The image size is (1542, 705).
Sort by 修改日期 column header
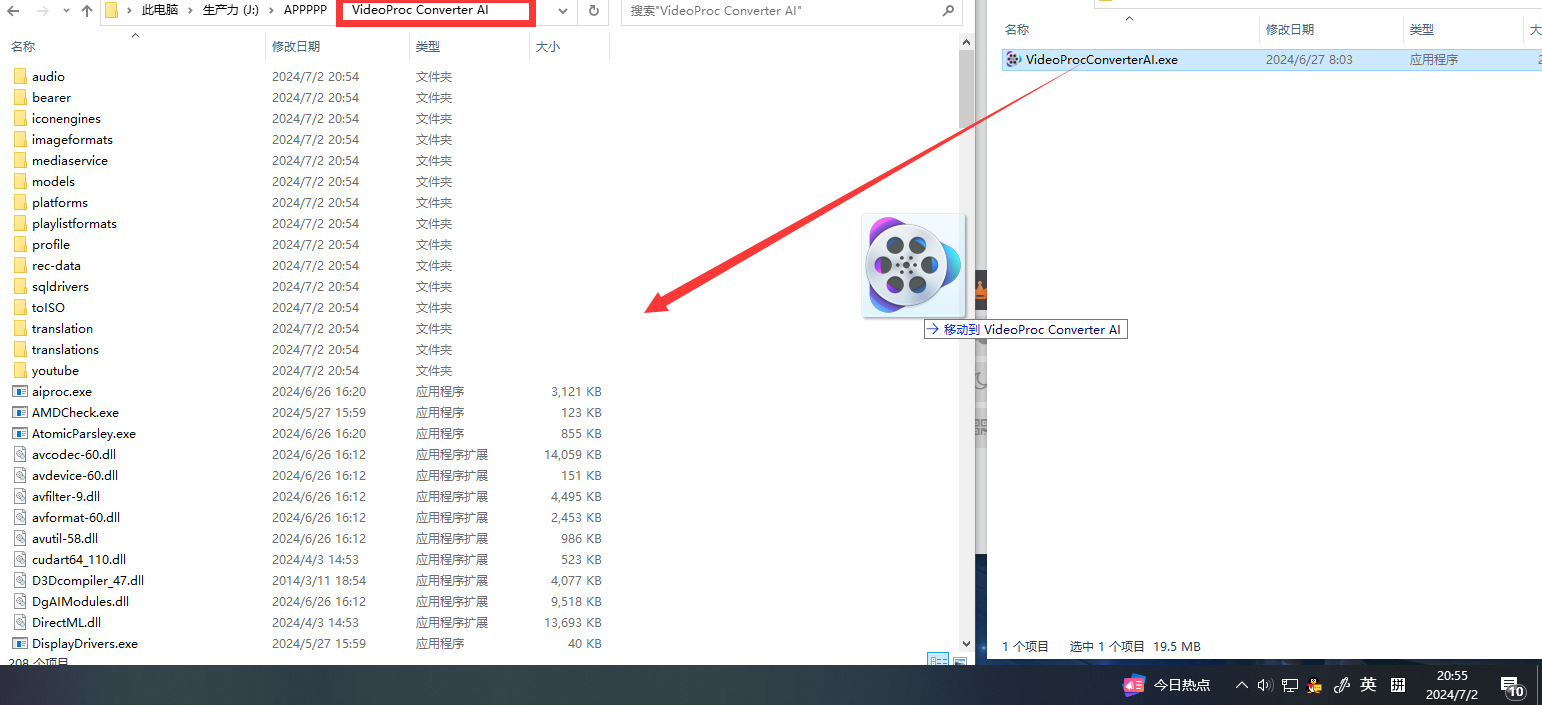tap(296, 46)
